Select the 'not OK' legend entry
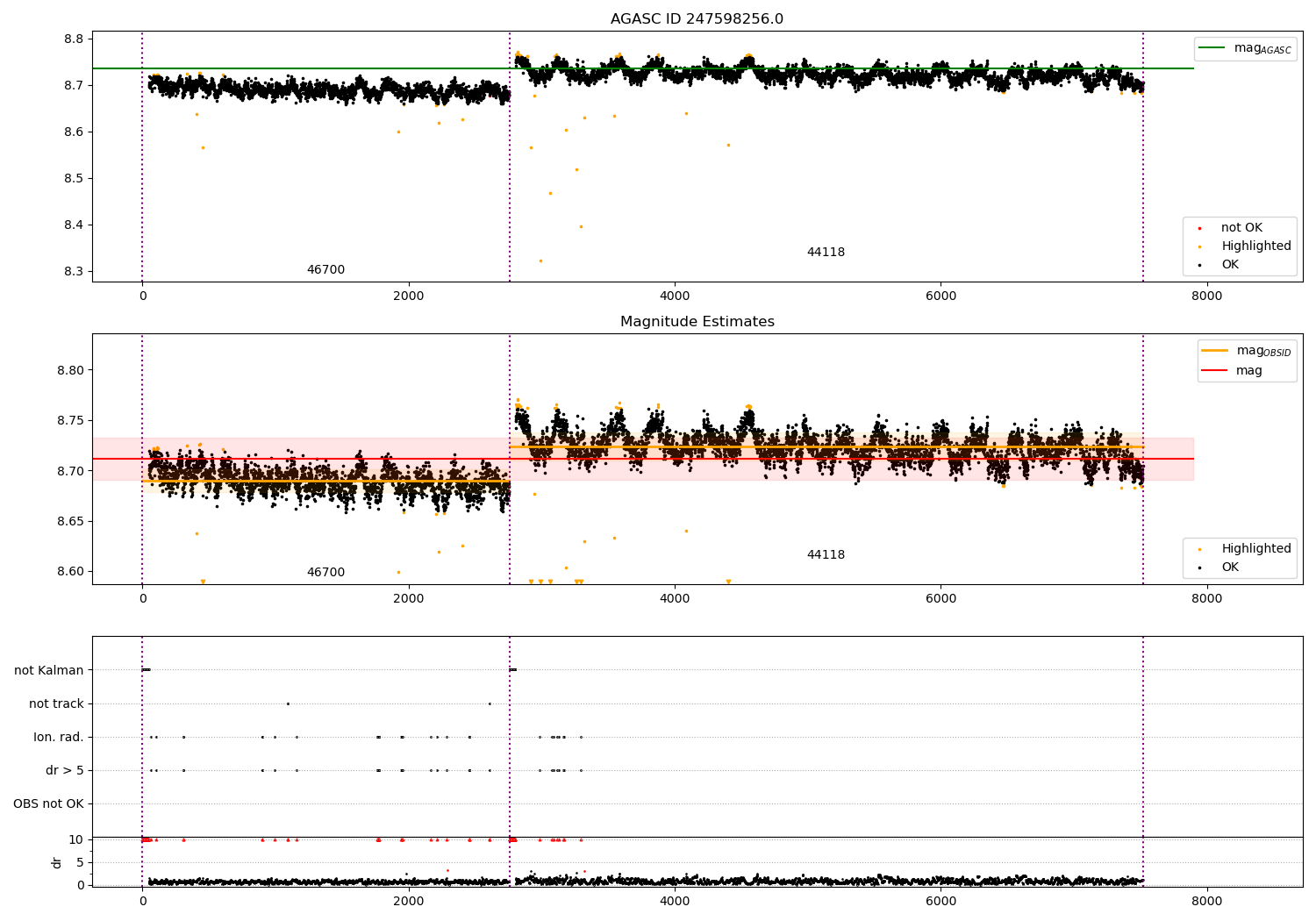Image resolution: width=1316 pixels, height=921 pixels. tap(1241, 228)
